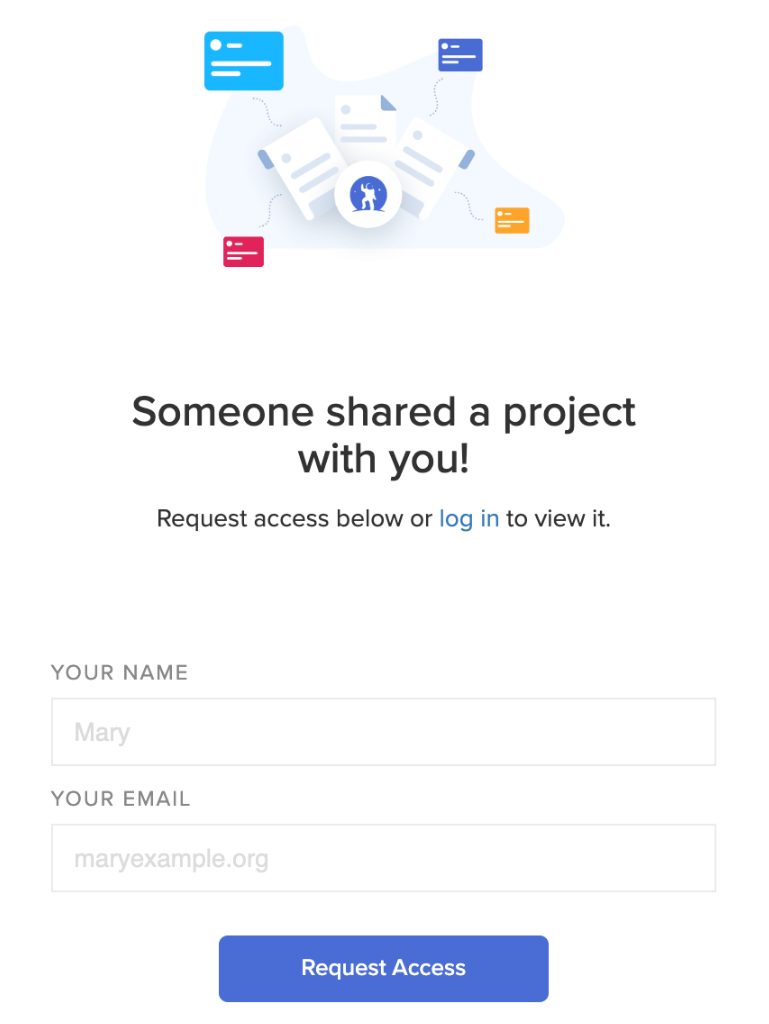Click the "to view it." text
The width and height of the screenshot is (769, 1024).
coord(558,519)
